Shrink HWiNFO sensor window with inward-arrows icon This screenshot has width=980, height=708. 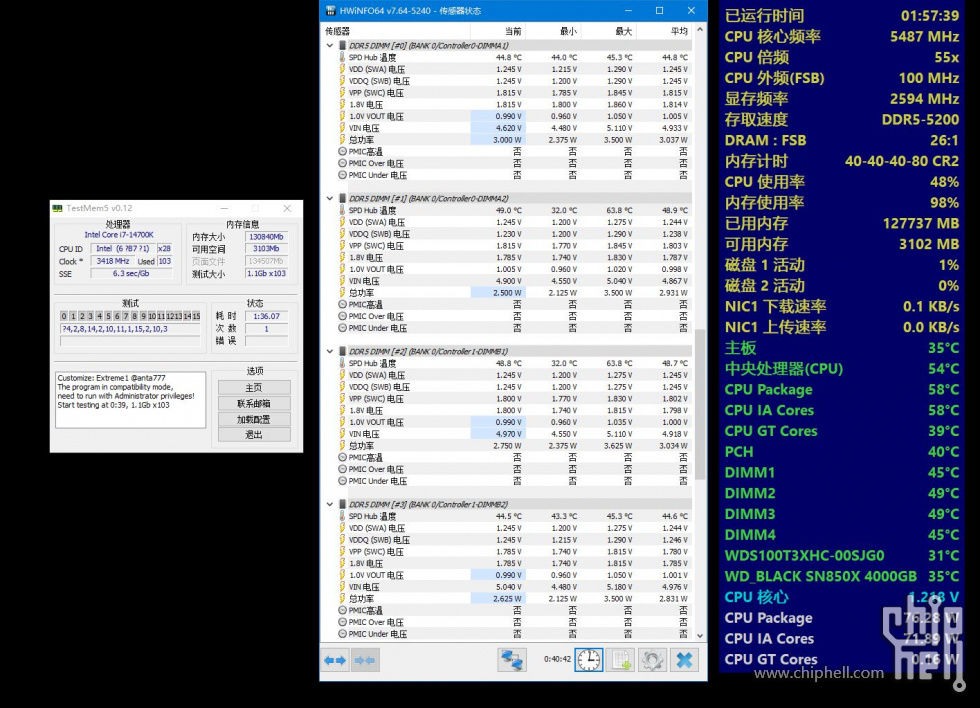pyautogui.click(x=365, y=661)
